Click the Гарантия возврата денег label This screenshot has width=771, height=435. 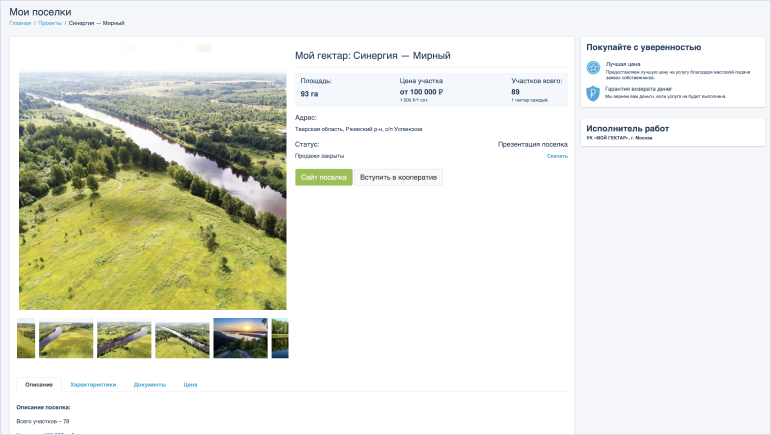(638, 89)
